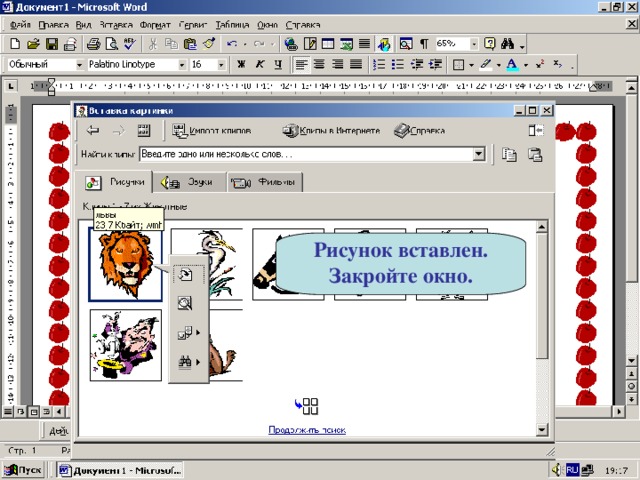Image resolution: width=640 pixels, height=480 pixels.
Task: Click the RU language indicator in the tray
Action: click(572, 470)
